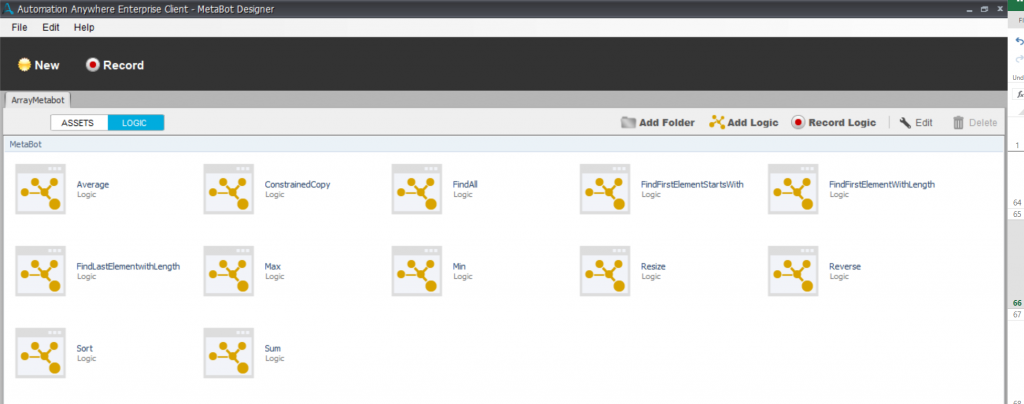Select the Sort logic icon

[40, 353]
